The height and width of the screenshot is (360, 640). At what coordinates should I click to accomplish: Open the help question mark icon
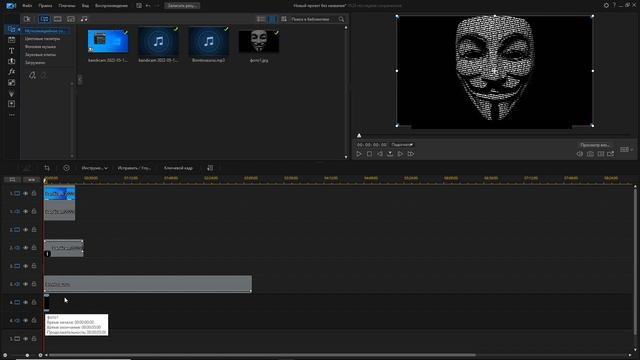(x=614, y=5)
